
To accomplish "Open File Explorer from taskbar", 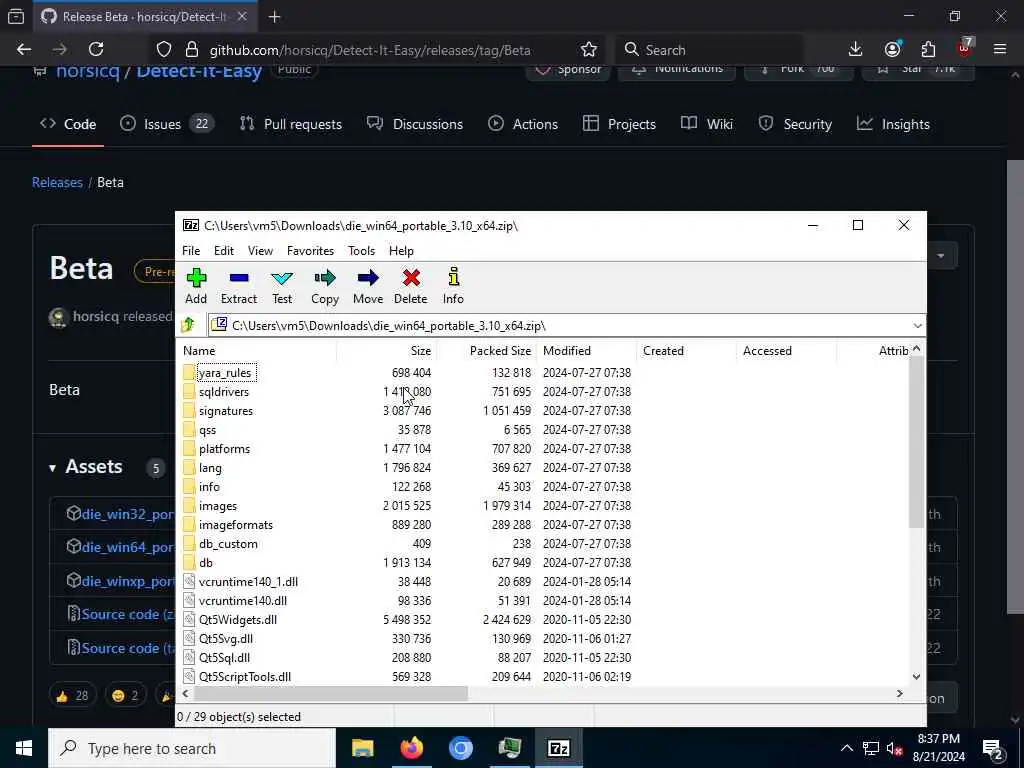I will click(362, 748).
